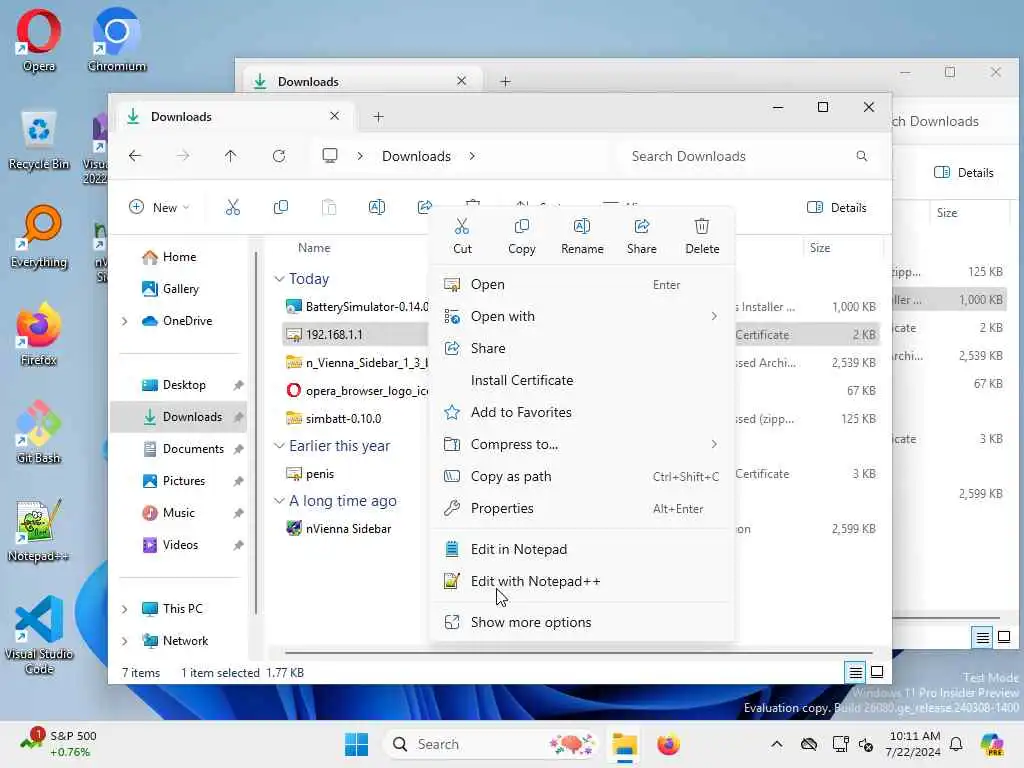Select Add to Favorites
Screen dimensions: 1024x768
tap(582, 412)
